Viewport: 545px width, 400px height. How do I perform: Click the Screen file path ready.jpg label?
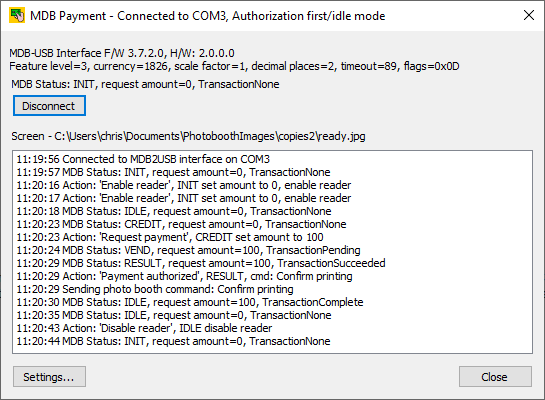188,136
